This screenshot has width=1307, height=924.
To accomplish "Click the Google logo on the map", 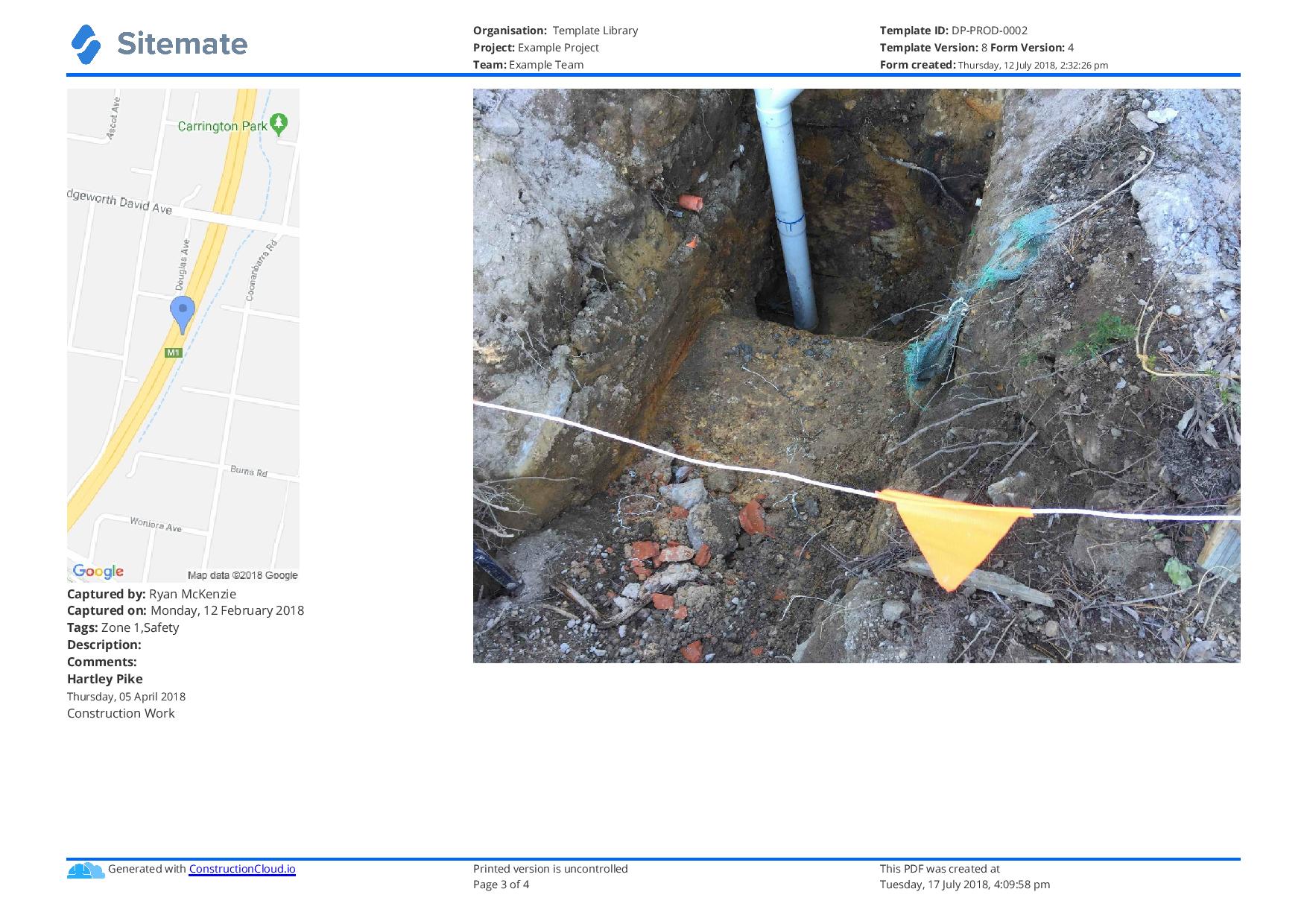I will (x=98, y=572).
